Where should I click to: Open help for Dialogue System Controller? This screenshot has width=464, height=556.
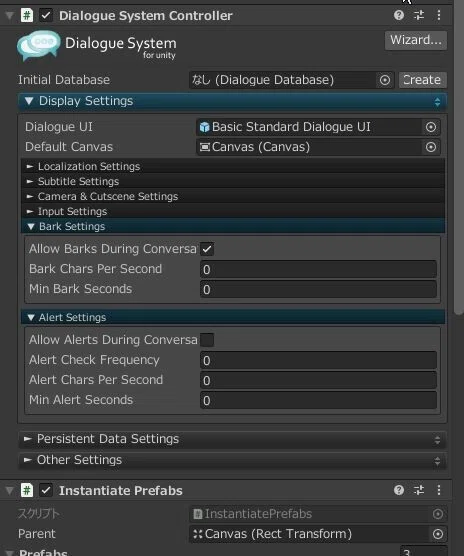[399, 15]
